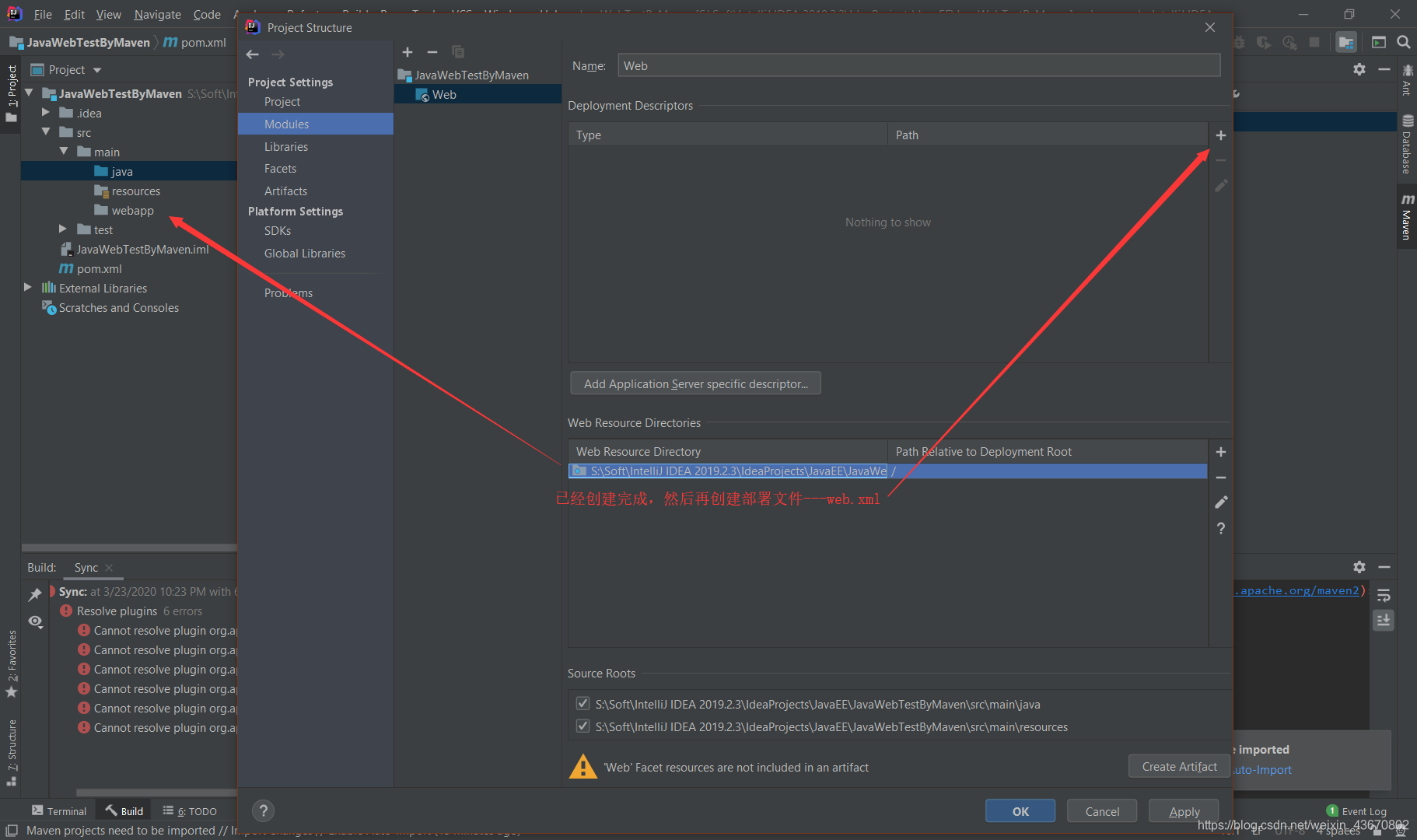This screenshot has width=1417, height=840.
Task: Uncheck src\main\java source root
Action: [583, 704]
